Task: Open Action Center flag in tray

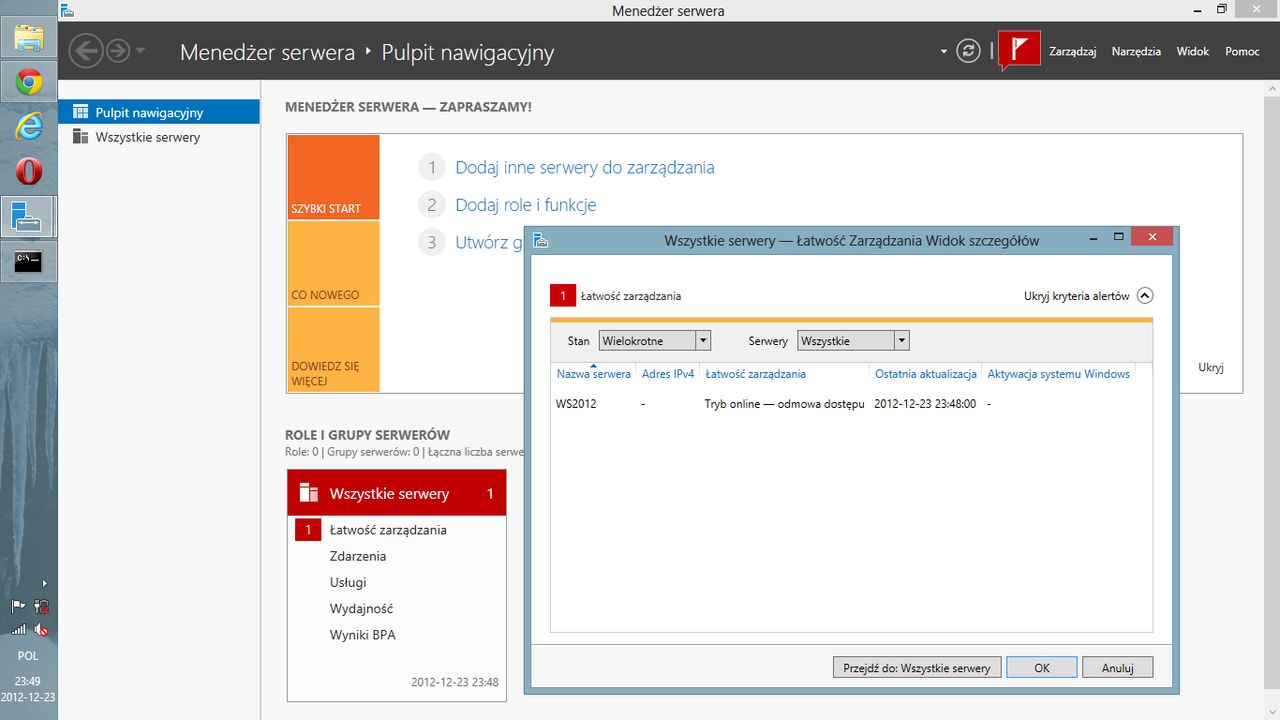Action: tap(18, 606)
